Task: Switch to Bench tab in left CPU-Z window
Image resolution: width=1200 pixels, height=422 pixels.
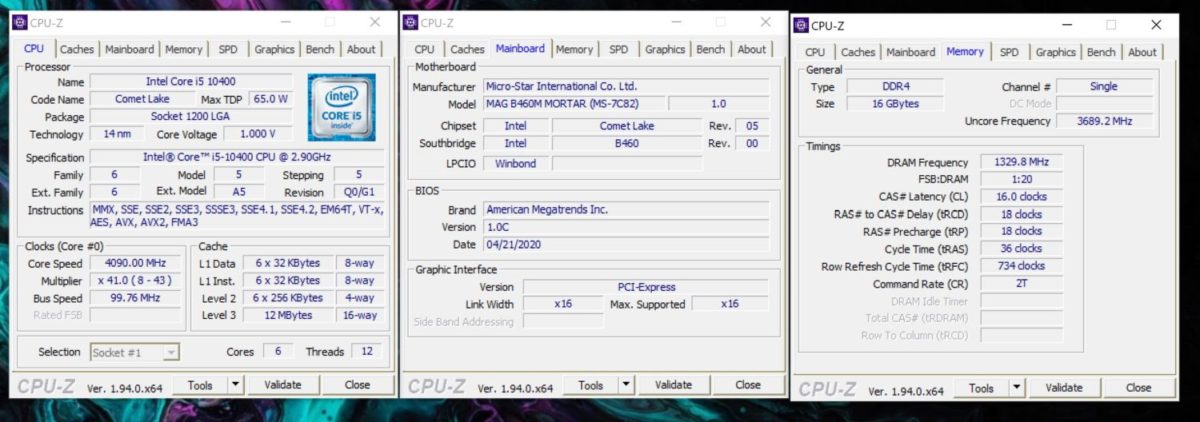Action: [320, 49]
